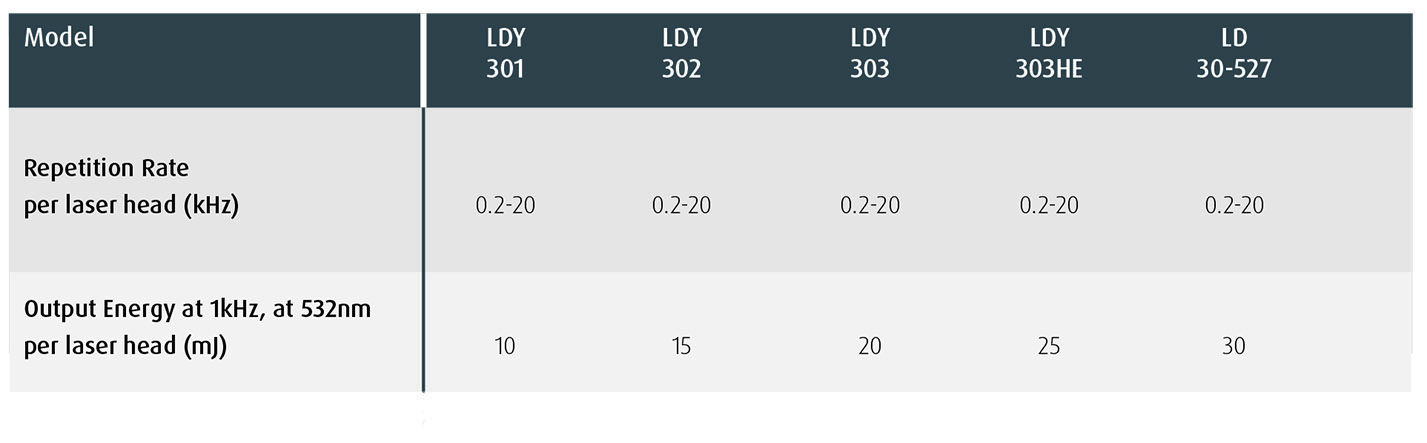Click the 'Repetition Rate' label text
The width and height of the screenshot is (1427, 443).
click(x=106, y=167)
